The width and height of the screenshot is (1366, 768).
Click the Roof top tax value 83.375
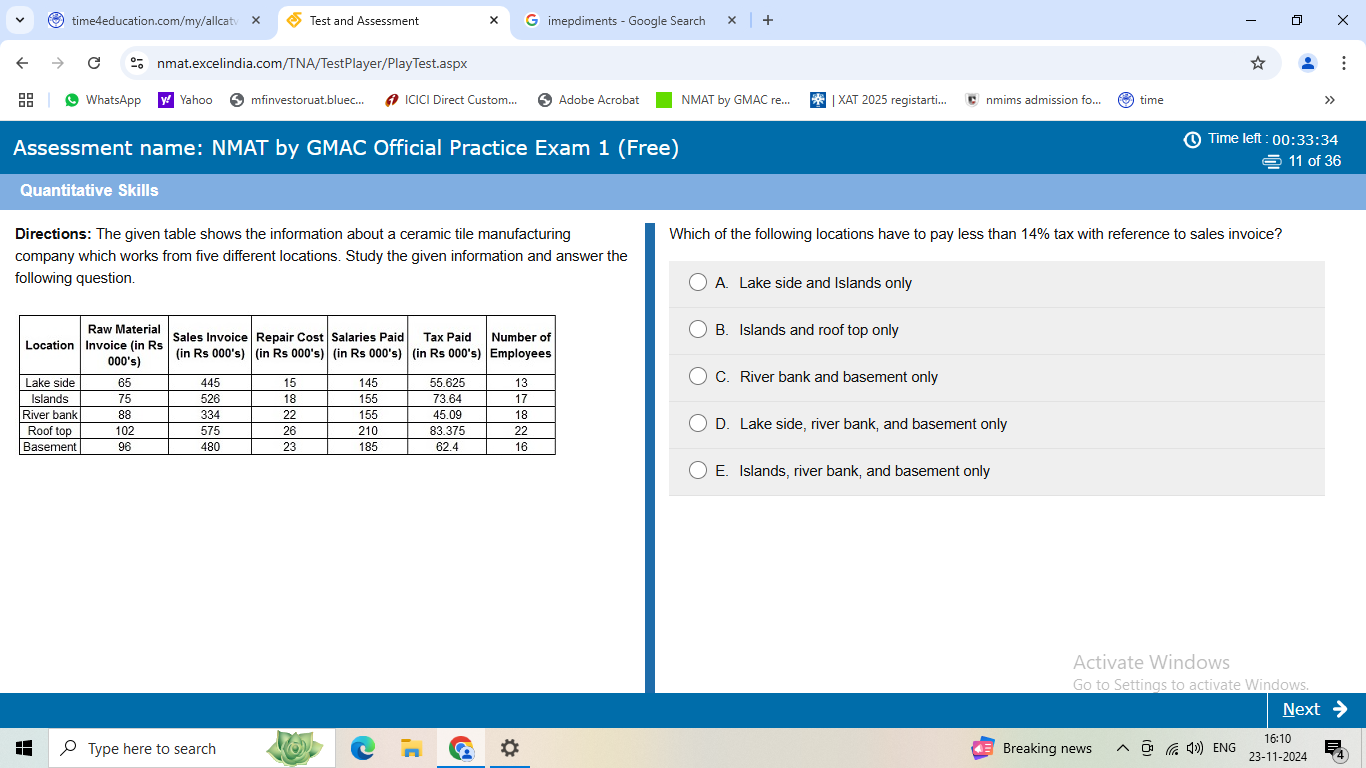[447, 431]
